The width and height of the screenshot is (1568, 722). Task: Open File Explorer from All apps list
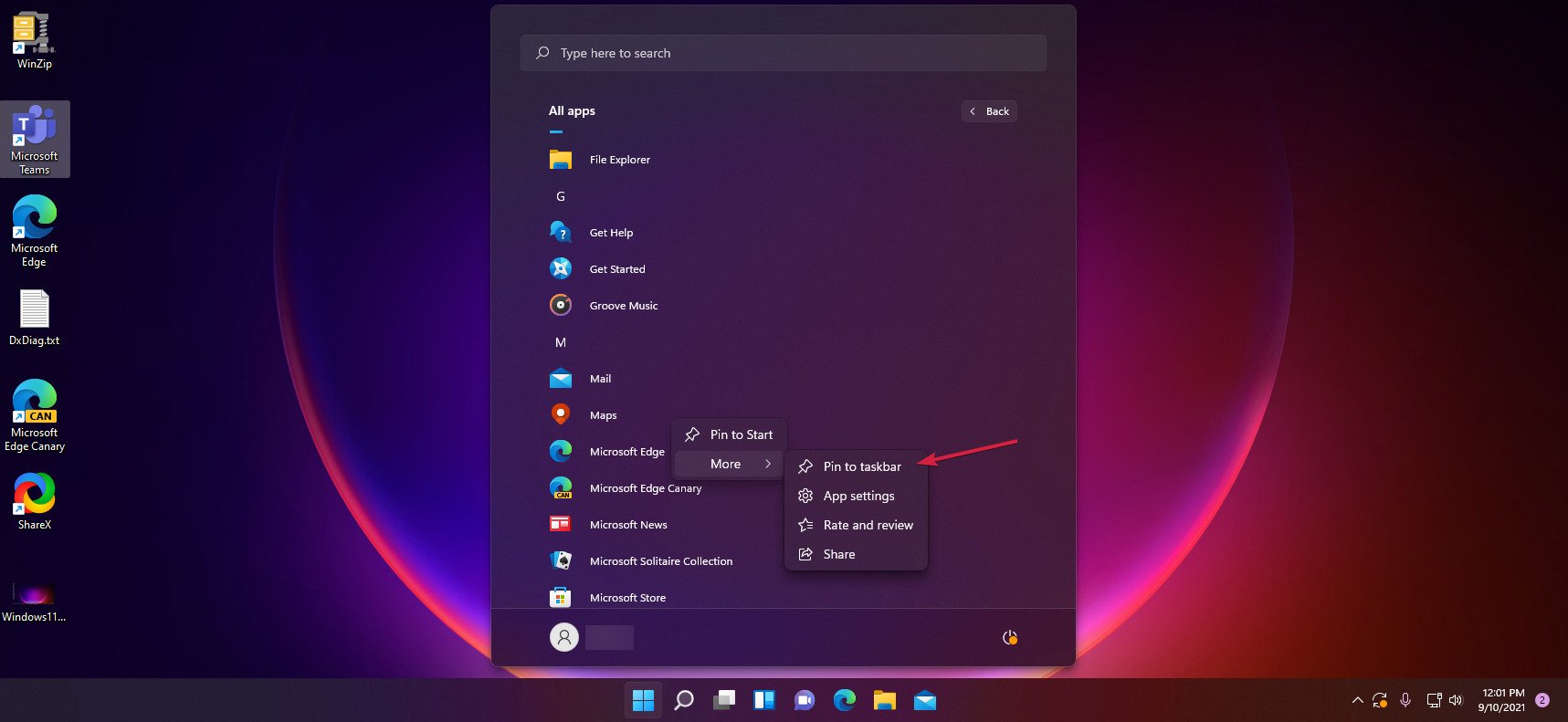[599, 160]
